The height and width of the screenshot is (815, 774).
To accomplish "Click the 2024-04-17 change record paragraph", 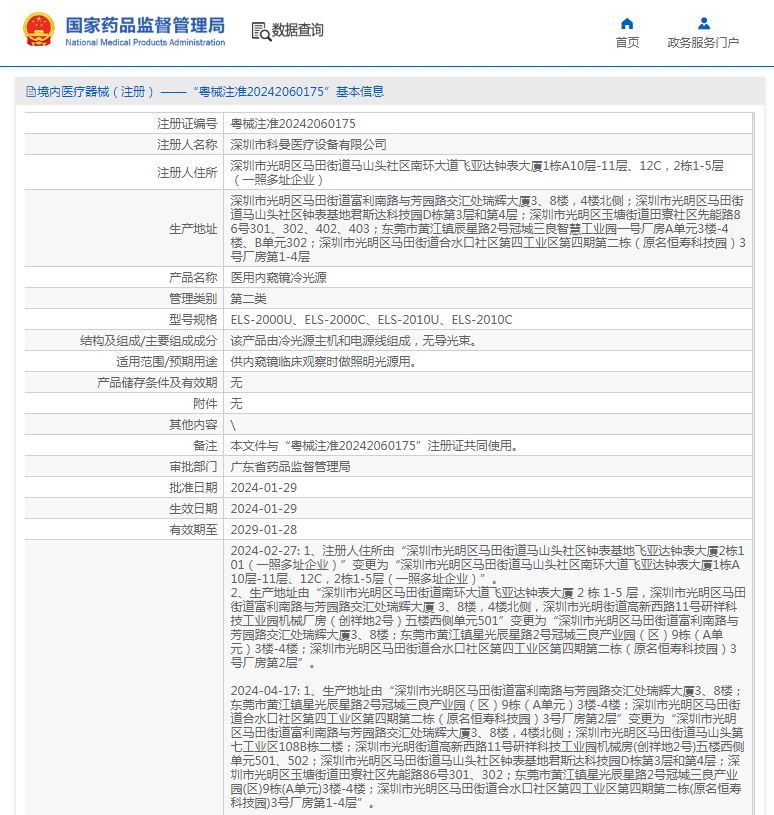I will (x=488, y=747).
